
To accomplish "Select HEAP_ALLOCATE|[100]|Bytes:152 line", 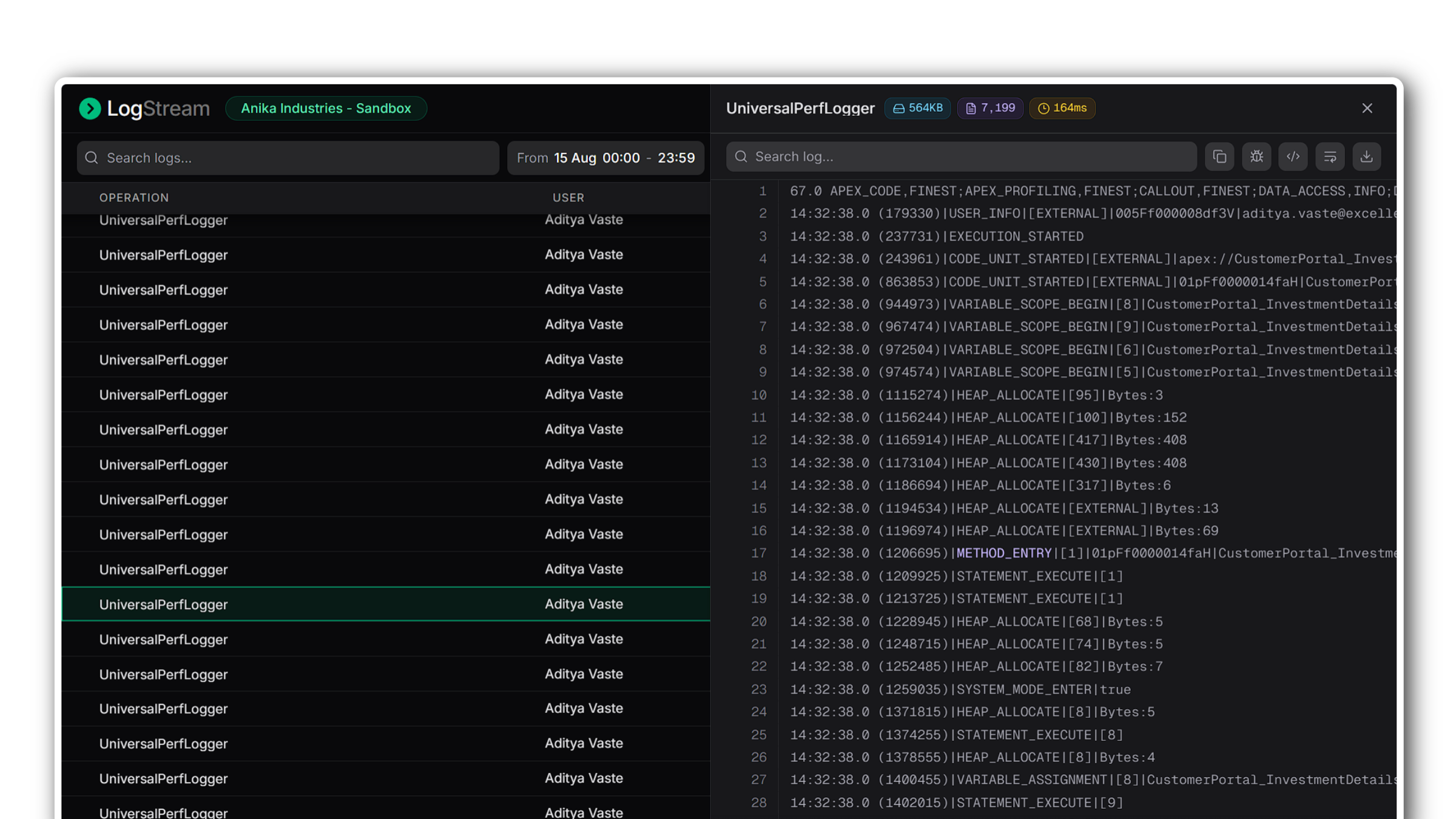I will 988,418.
